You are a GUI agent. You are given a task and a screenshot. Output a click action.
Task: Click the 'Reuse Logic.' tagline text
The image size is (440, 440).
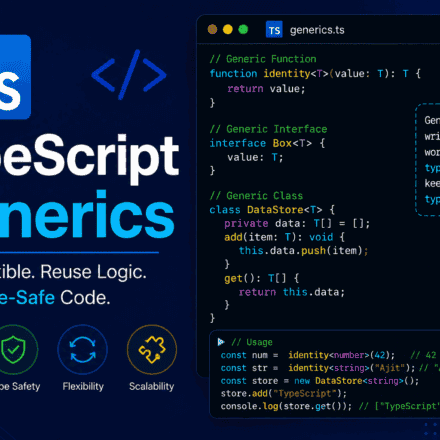(x=93, y=272)
